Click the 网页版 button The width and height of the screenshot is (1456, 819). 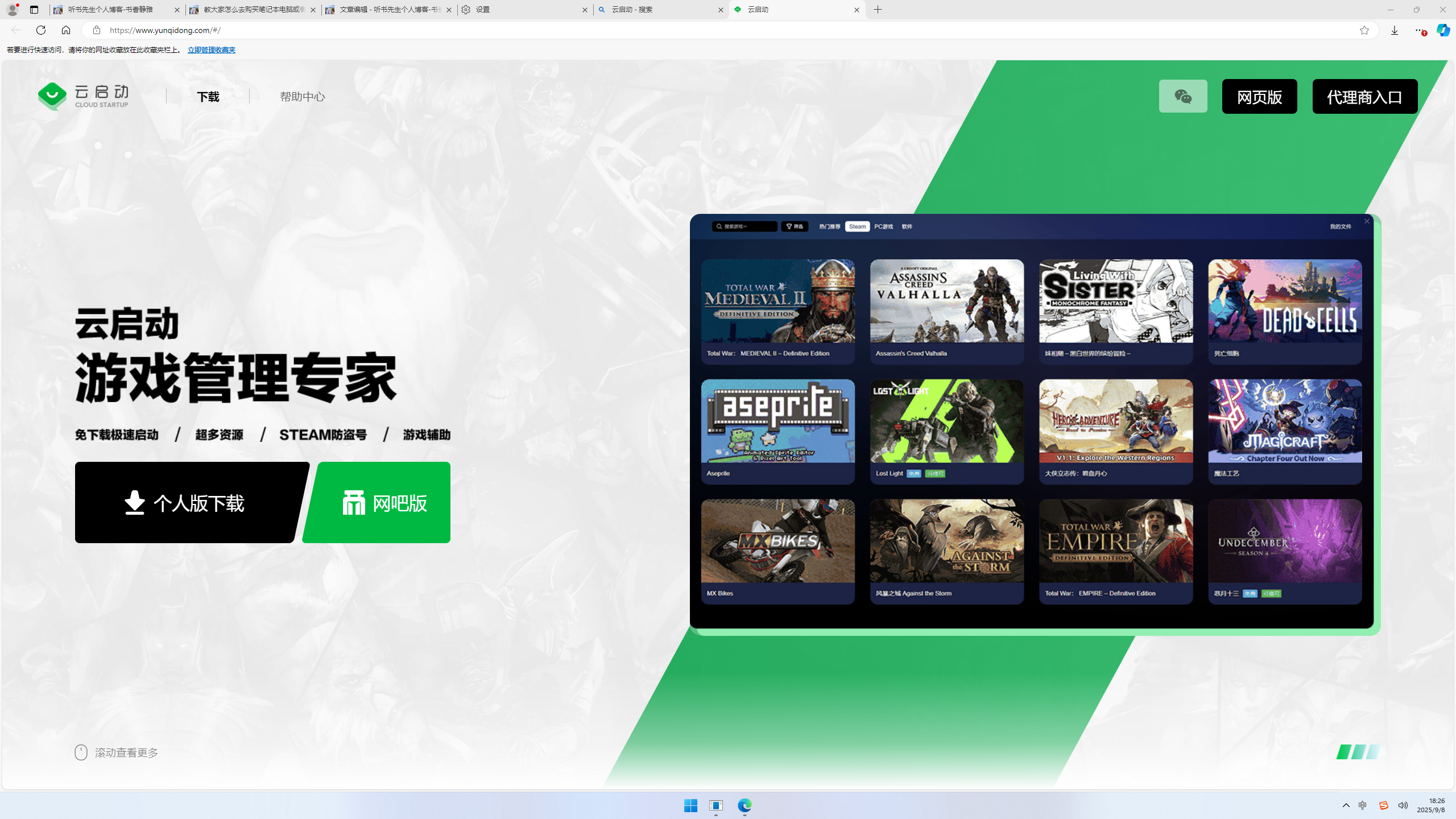[x=1259, y=97]
